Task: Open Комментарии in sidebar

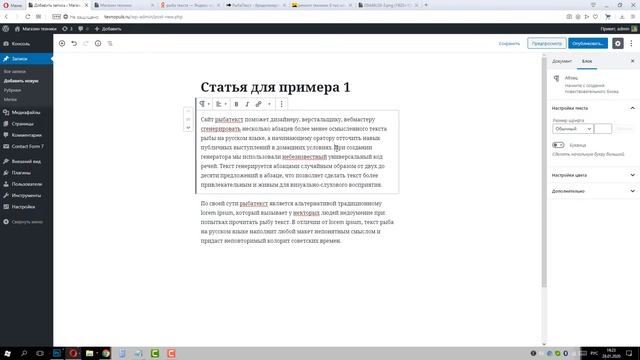Action: click(x=26, y=135)
